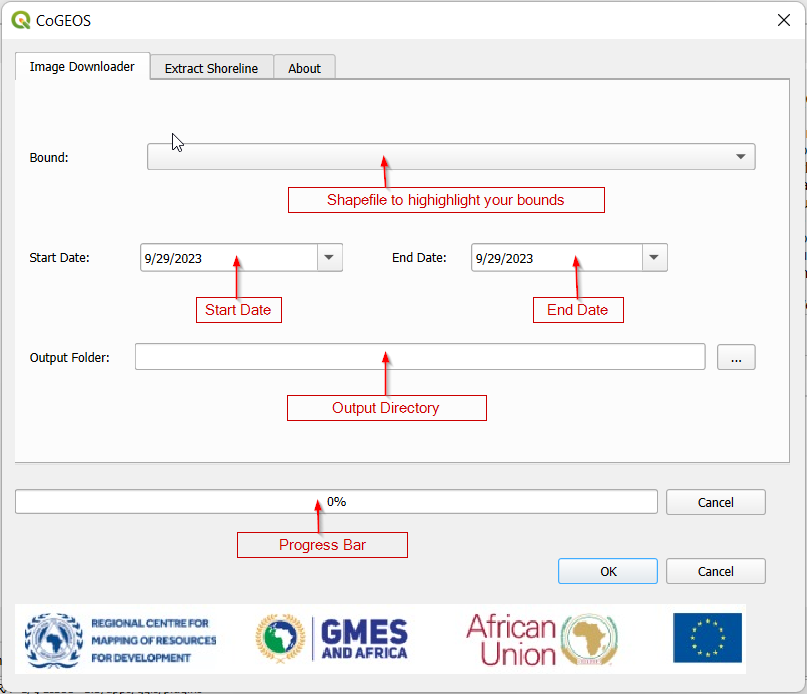Select the Image Downloader tab
The width and height of the screenshot is (807, 694).
pos(82,66)
